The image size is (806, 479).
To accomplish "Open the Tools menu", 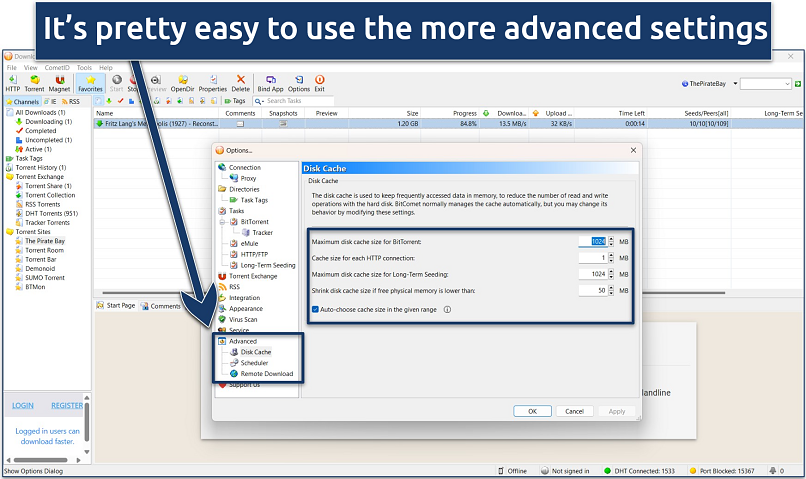I will [84, 68].
